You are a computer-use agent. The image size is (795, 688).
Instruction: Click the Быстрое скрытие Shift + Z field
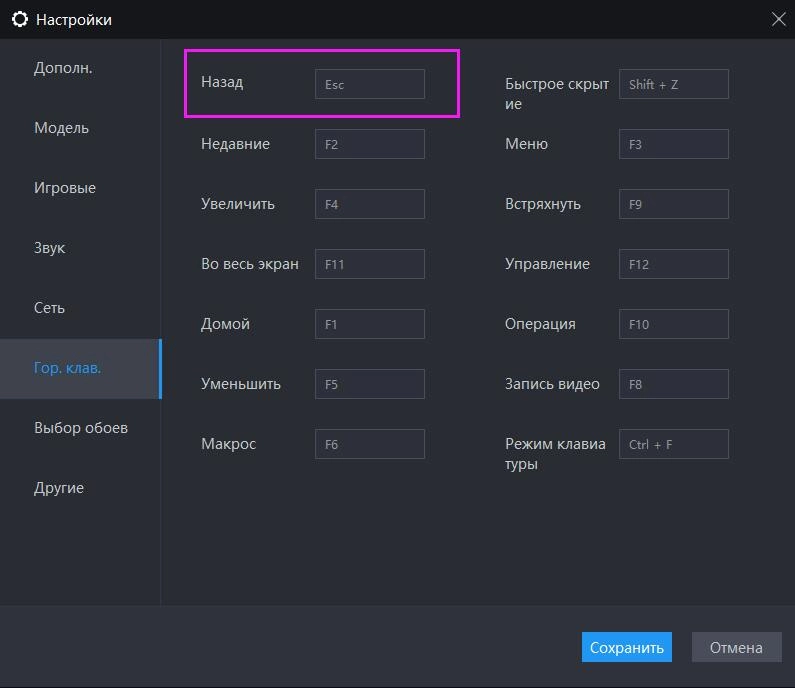pyautogui.click(x=673, y=84)
